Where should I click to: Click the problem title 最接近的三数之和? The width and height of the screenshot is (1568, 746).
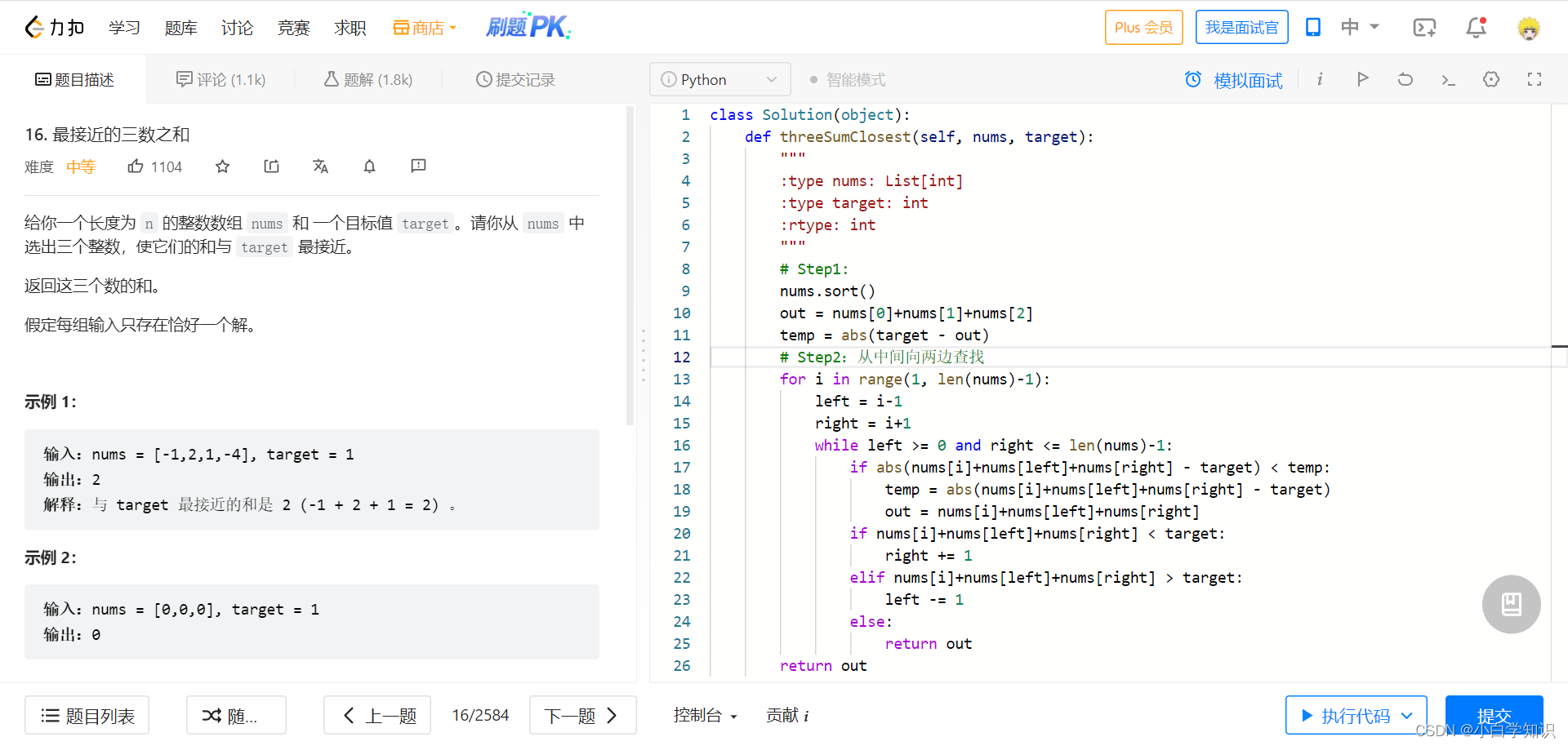click(121, 134)
